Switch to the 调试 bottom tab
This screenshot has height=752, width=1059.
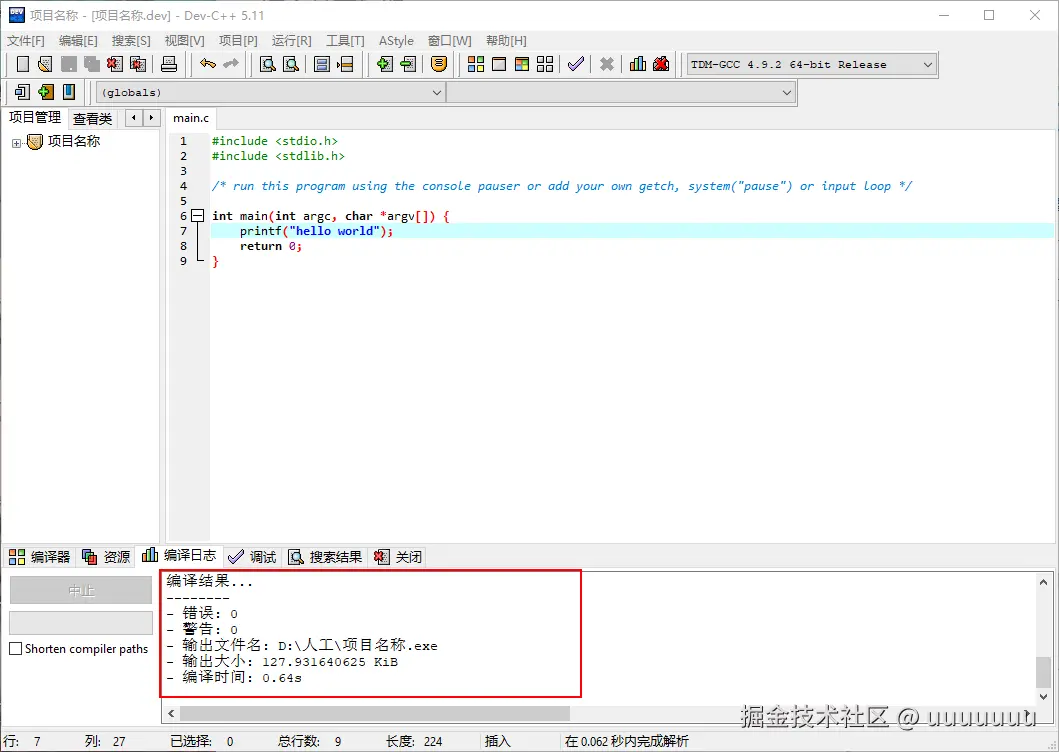(x=253, y=557)
